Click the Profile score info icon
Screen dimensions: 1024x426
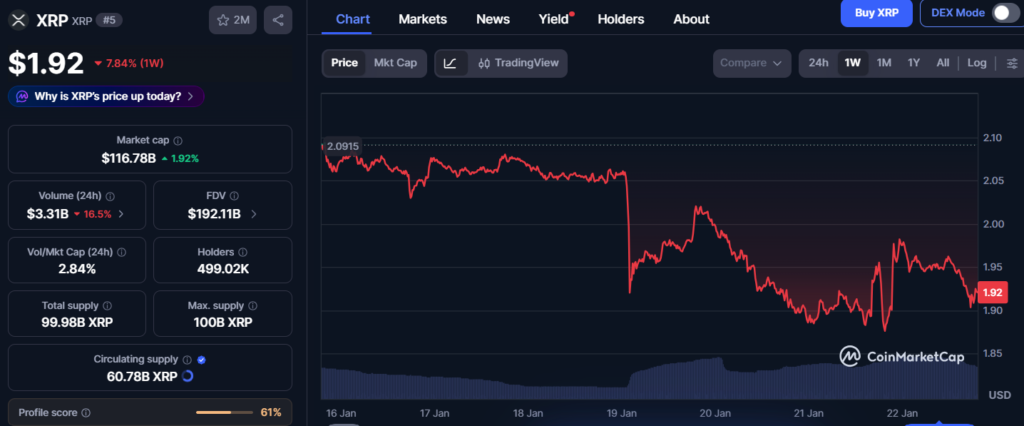tap(86, 412)
